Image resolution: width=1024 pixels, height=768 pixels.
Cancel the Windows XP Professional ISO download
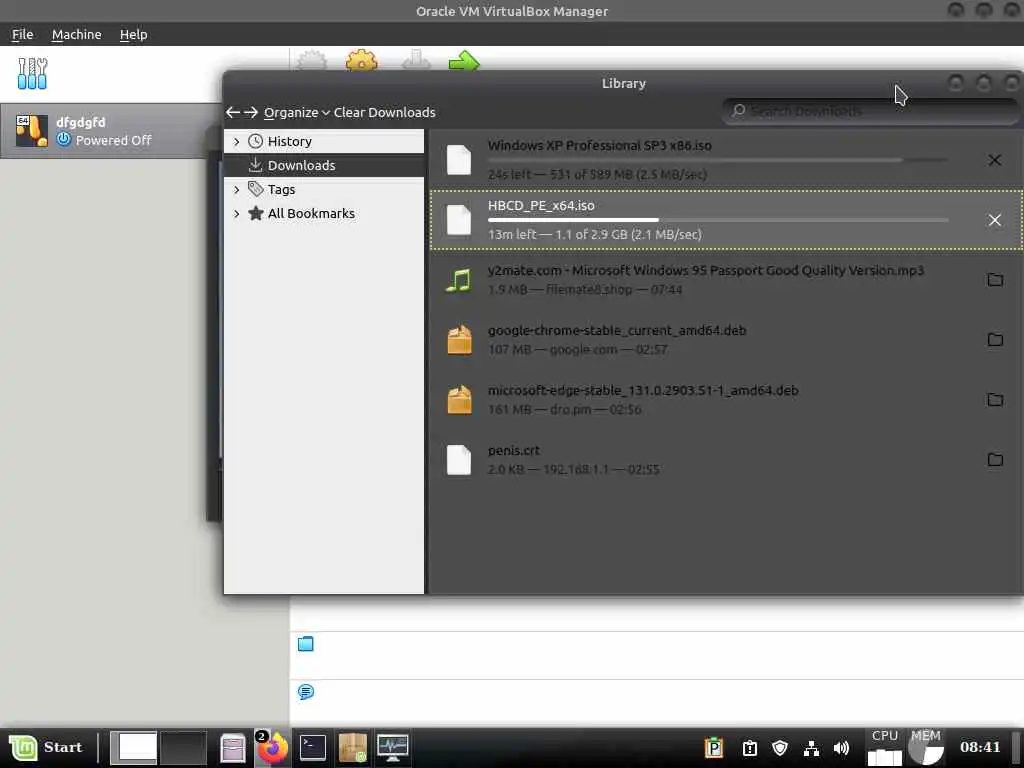(994, 160)
